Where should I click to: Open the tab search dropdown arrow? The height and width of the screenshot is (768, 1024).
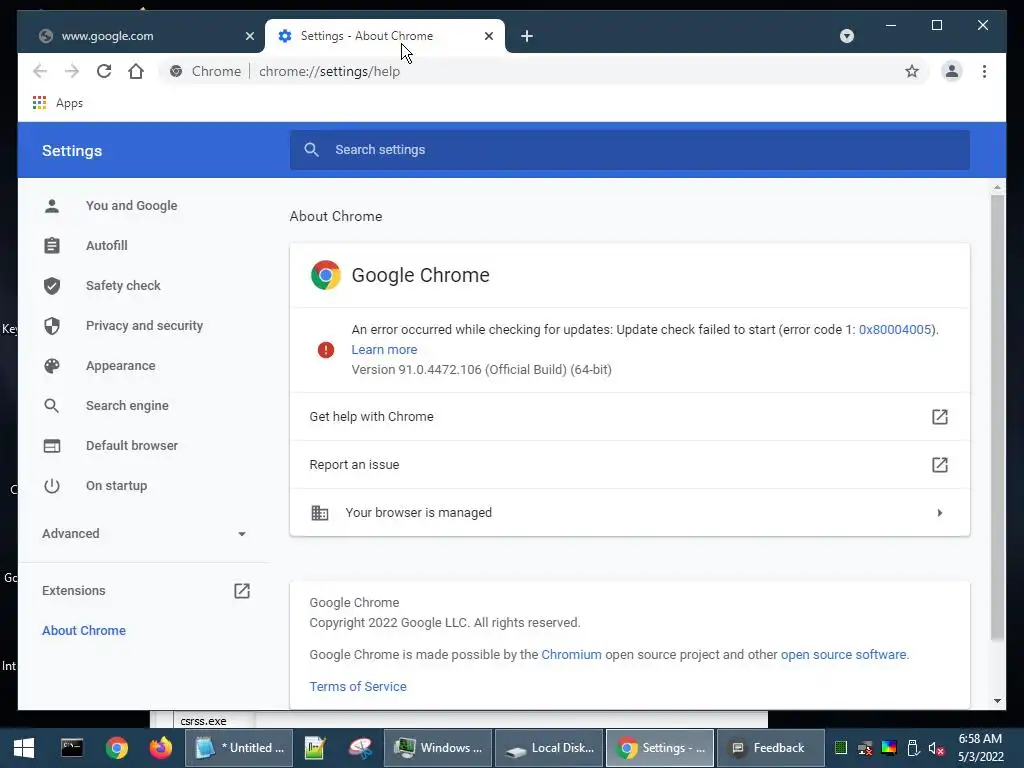point(846,36)
